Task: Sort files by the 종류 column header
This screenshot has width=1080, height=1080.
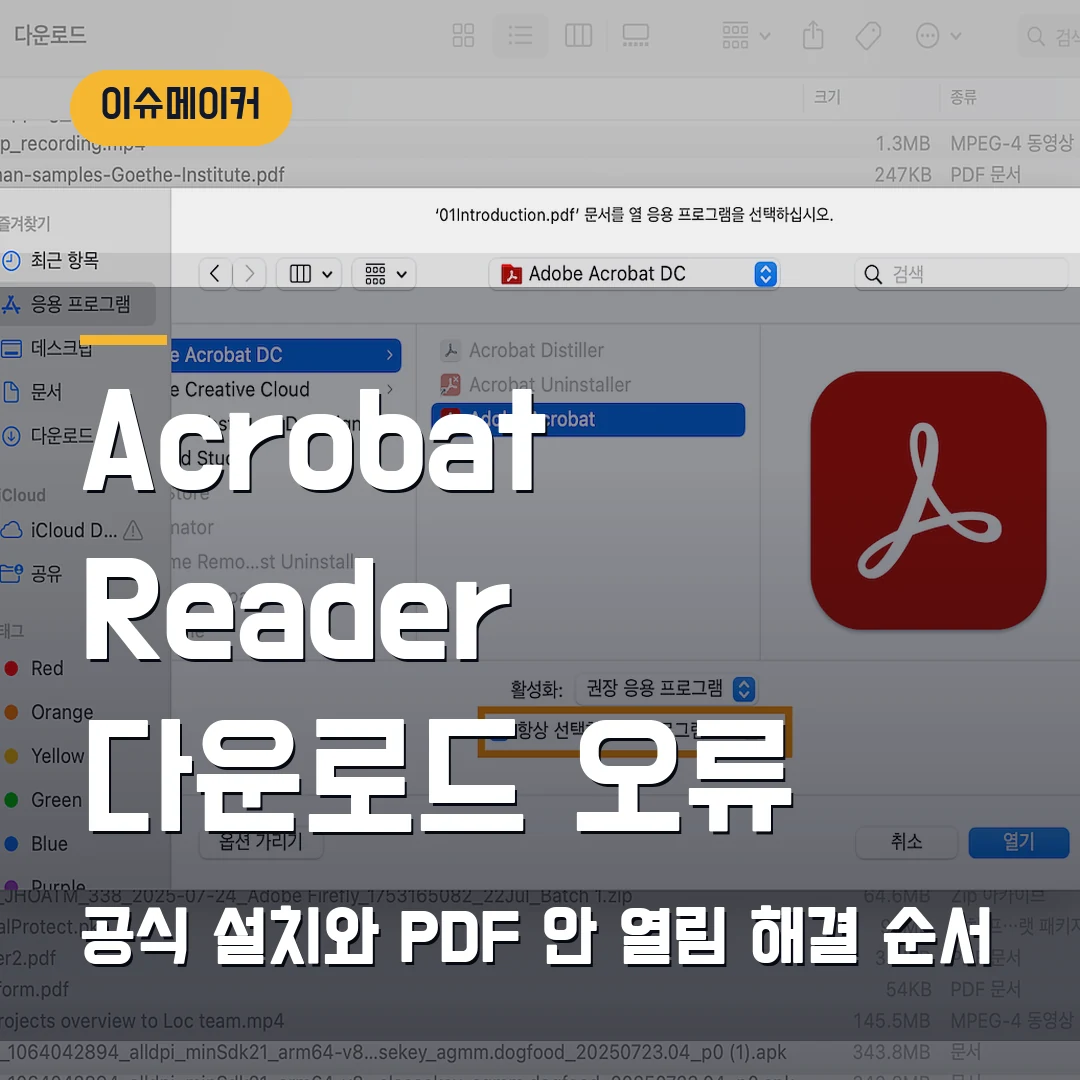Action: coord(963,96)
